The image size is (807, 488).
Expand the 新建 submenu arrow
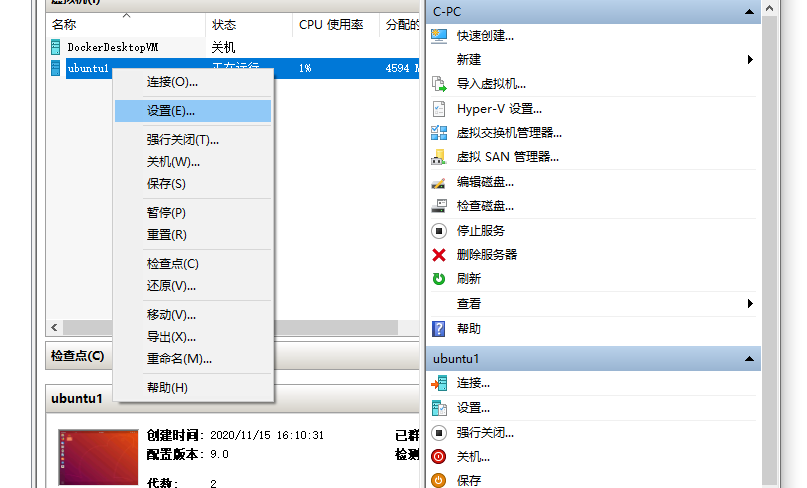point(750,60)
